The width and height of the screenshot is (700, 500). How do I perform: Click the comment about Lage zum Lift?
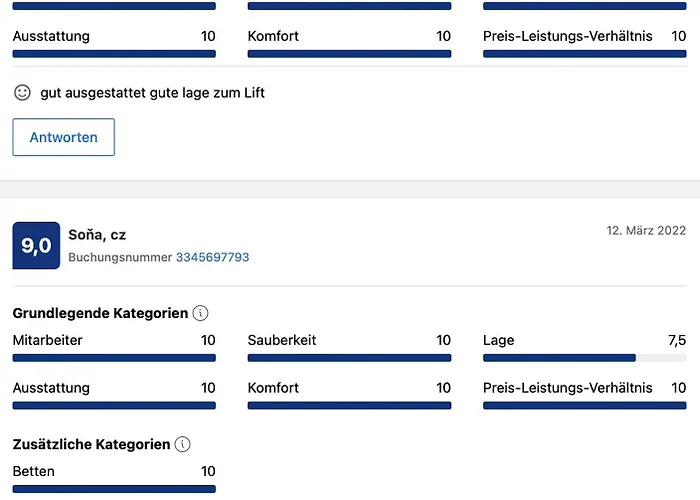pyautogui.click(x=152, y=93)
